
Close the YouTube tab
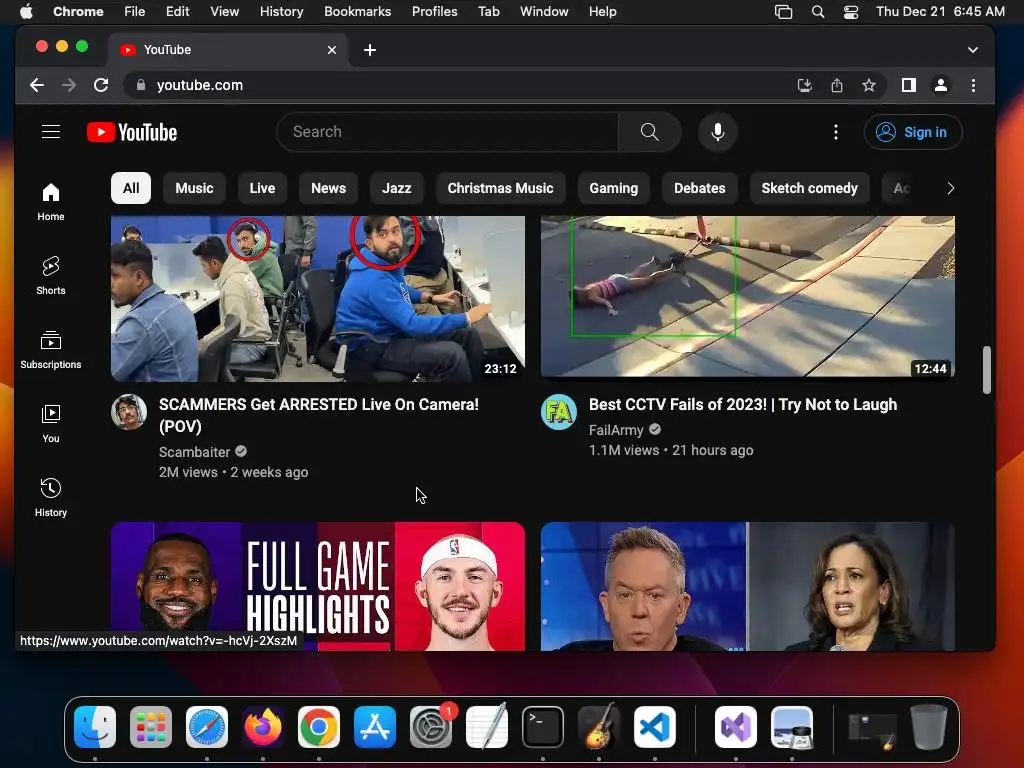[x=332, y=50]
